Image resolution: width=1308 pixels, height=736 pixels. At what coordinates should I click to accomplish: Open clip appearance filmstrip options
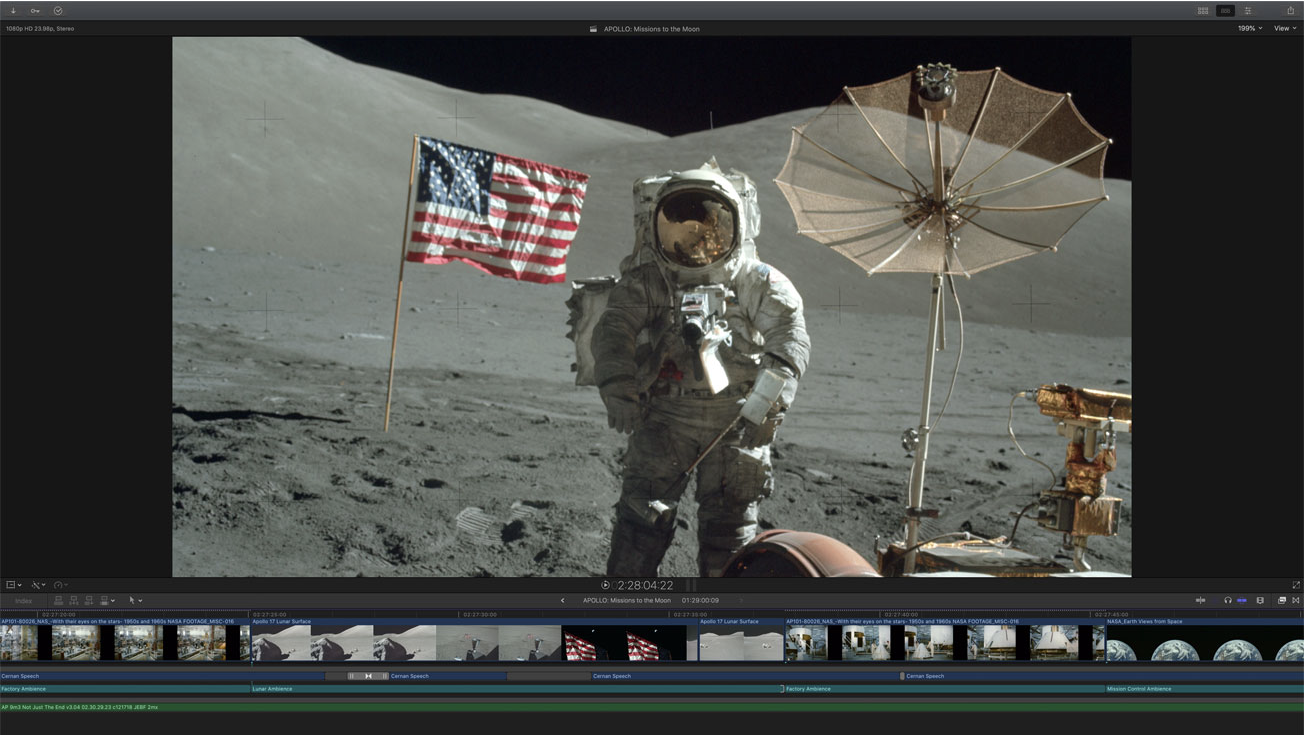[1260, 601]
